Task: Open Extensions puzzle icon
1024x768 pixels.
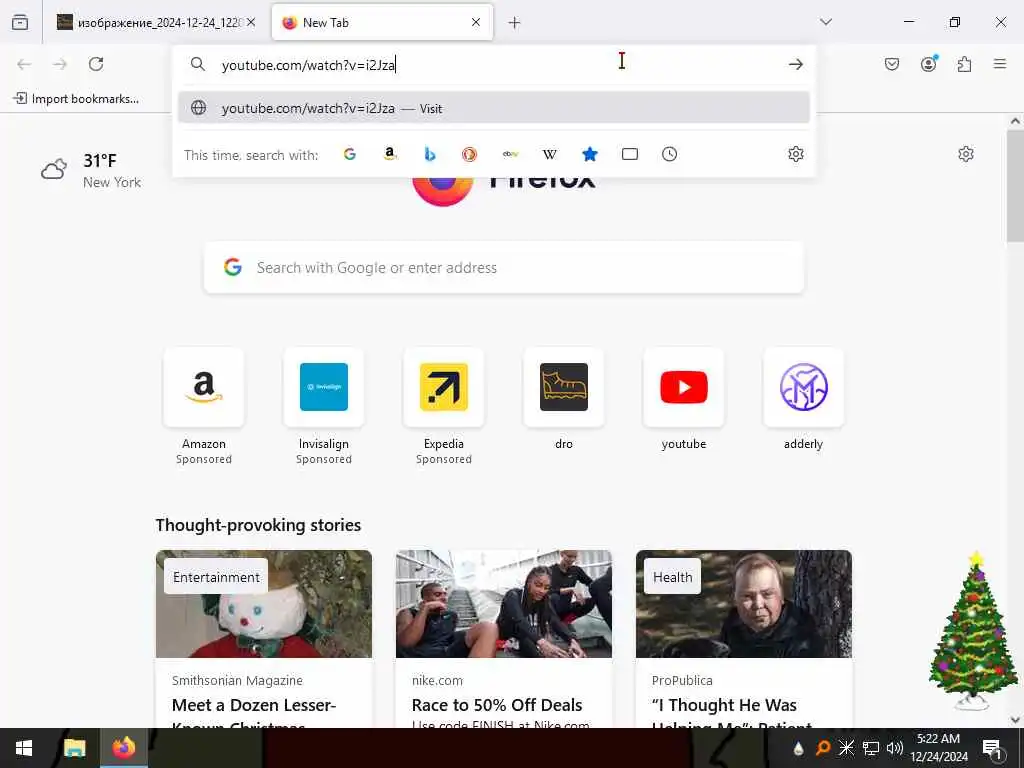Action: (964, 64)
